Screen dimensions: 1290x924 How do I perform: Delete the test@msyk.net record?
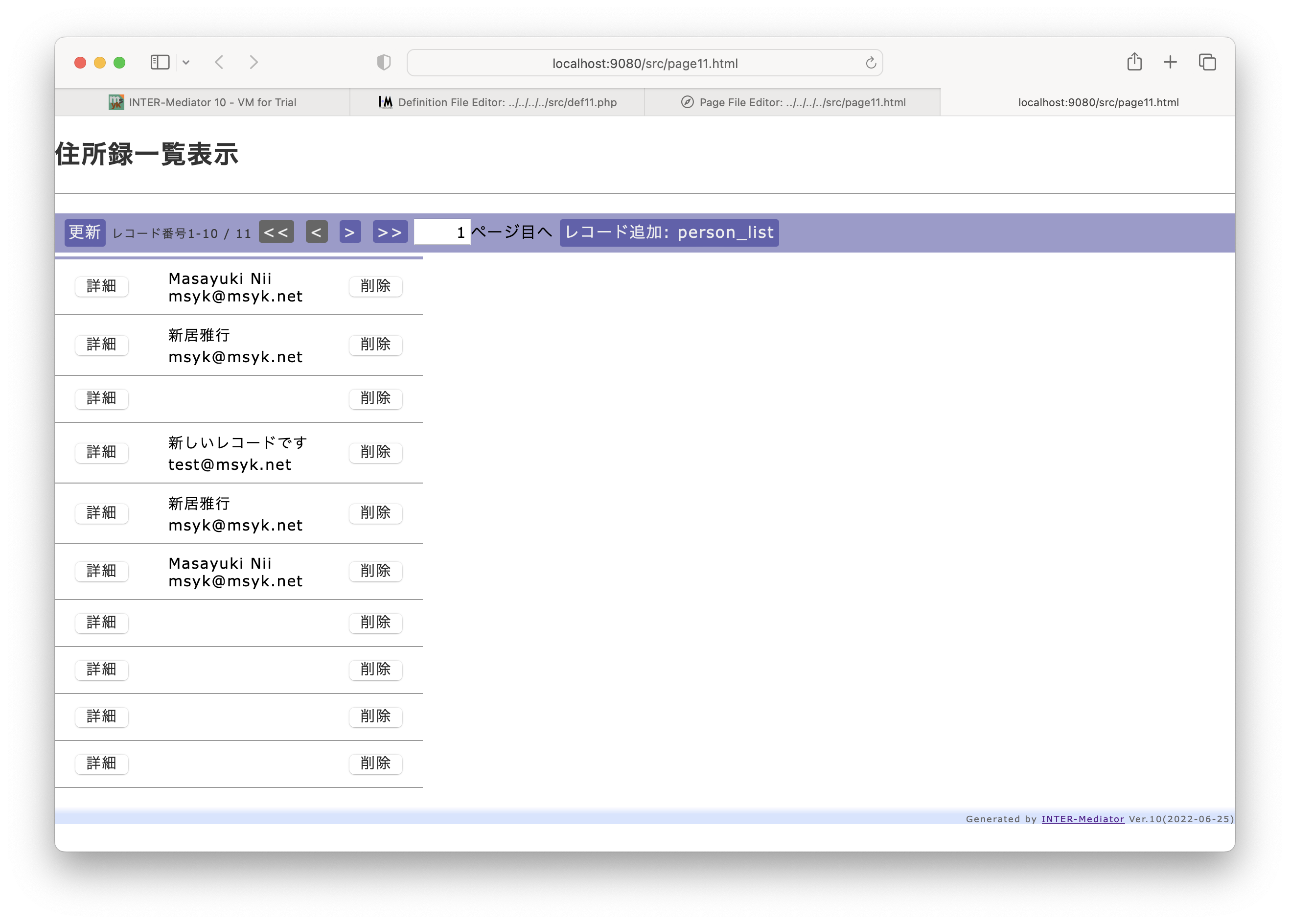click(375, 452)
